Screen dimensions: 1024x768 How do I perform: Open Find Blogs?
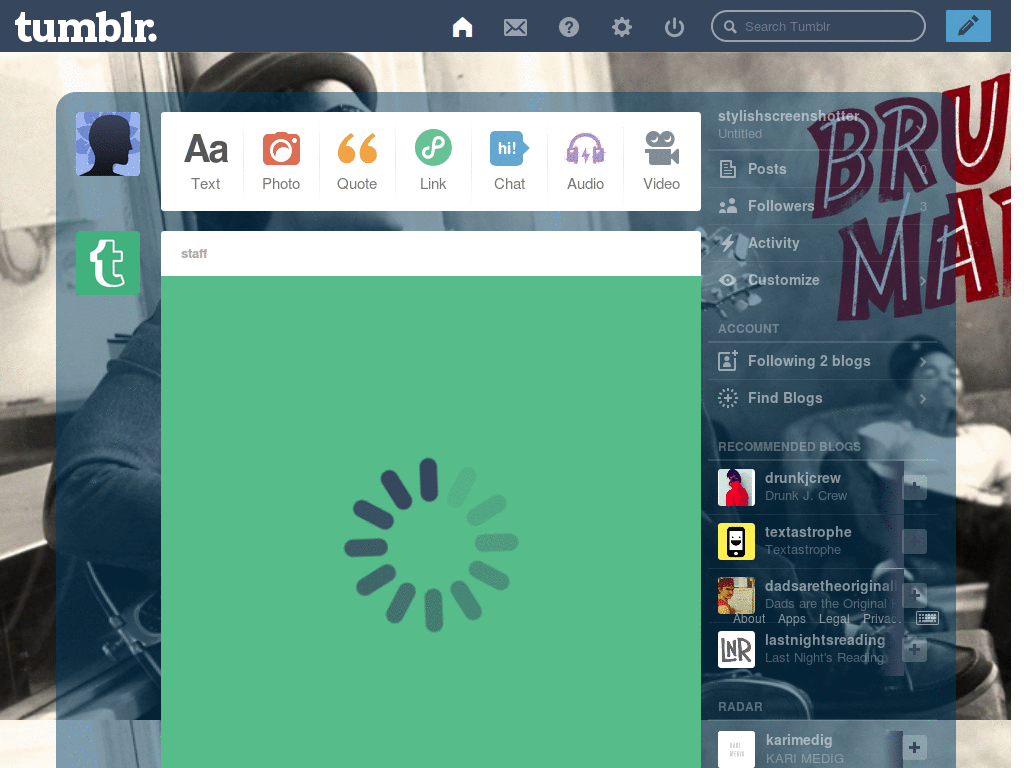click(823, 398)
